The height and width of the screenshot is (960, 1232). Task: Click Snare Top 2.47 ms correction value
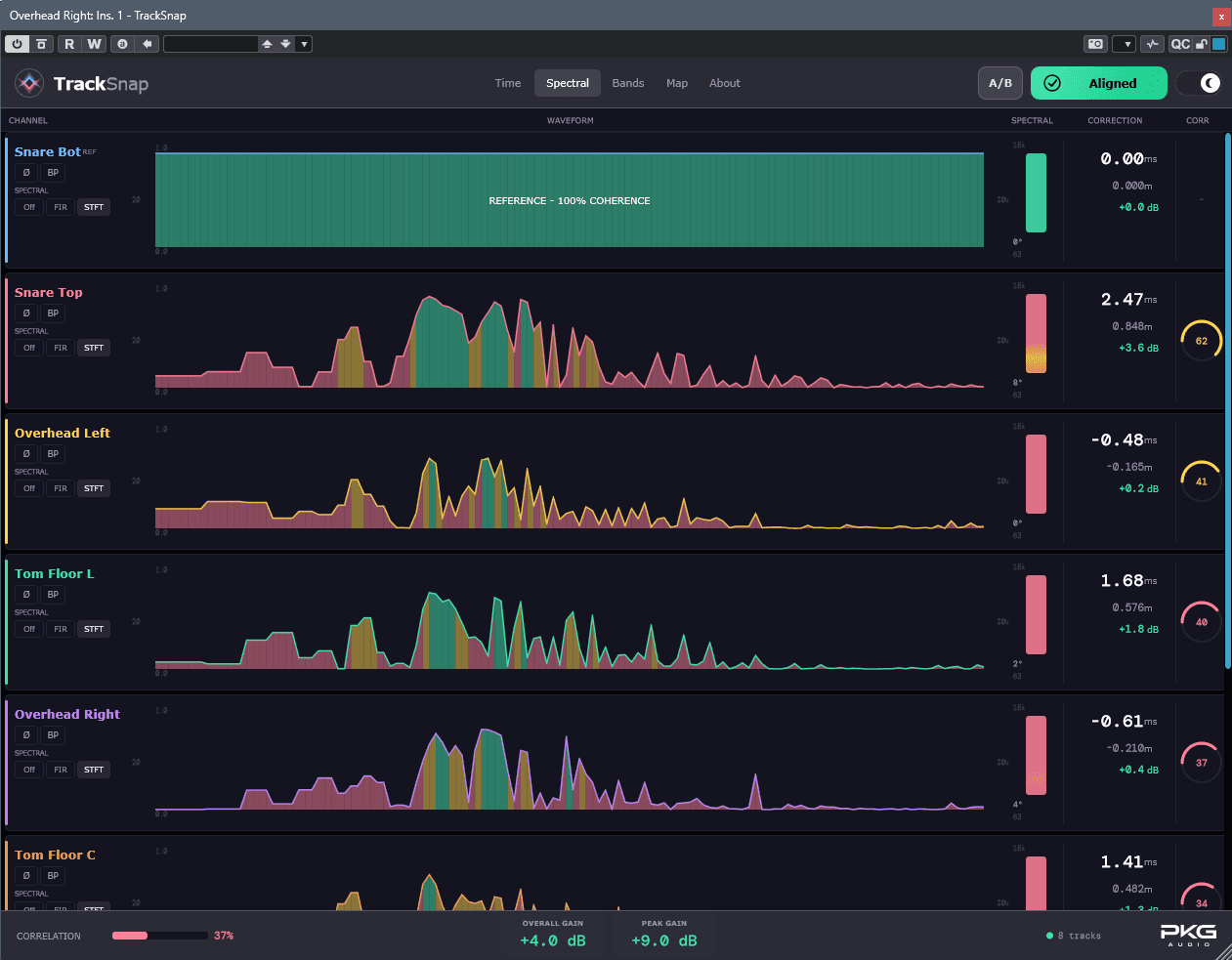pyautogui.click(x=1128, y=300)
